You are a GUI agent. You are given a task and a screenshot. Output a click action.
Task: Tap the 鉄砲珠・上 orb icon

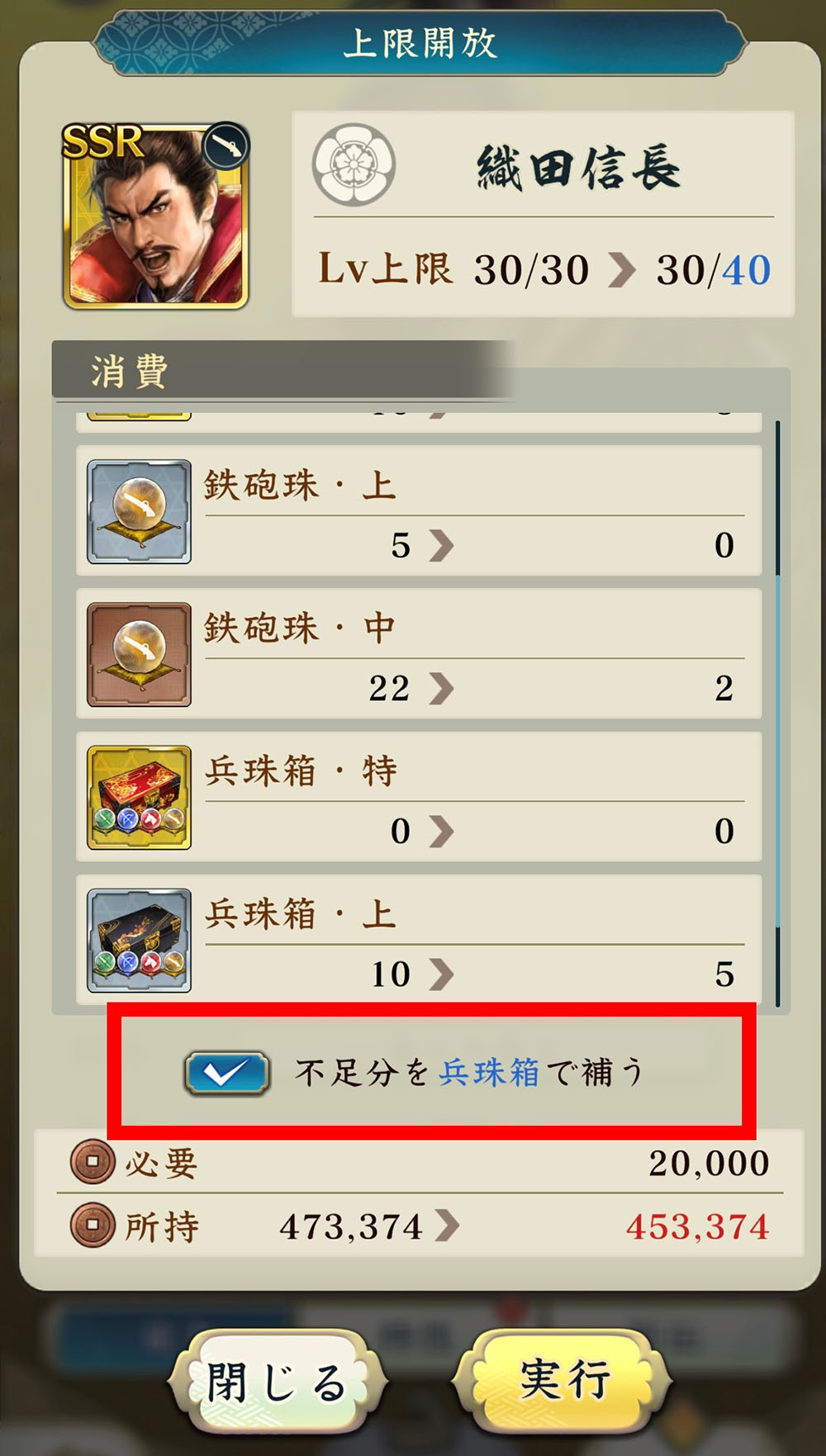click(139, 512)
